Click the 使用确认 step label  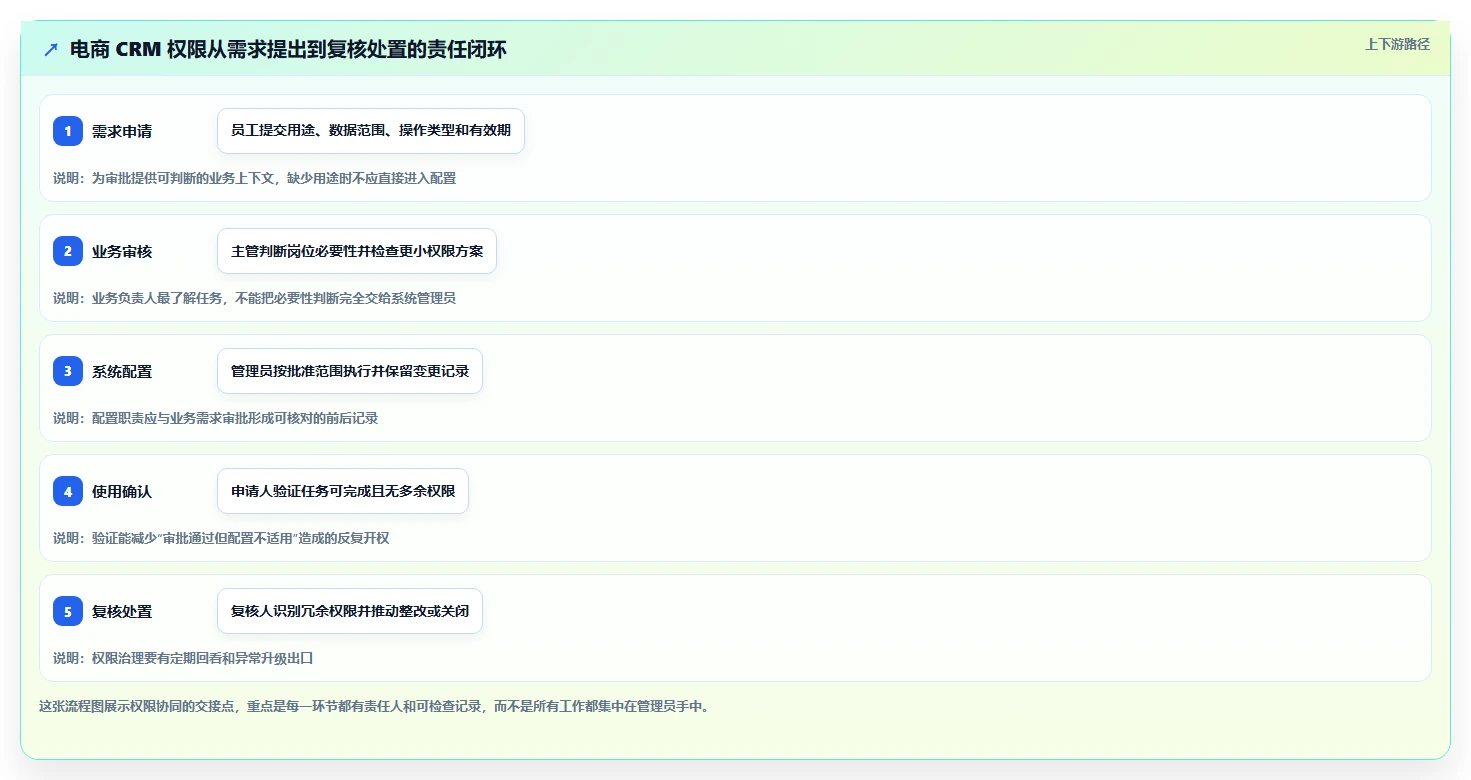click(x=122, y=491)
